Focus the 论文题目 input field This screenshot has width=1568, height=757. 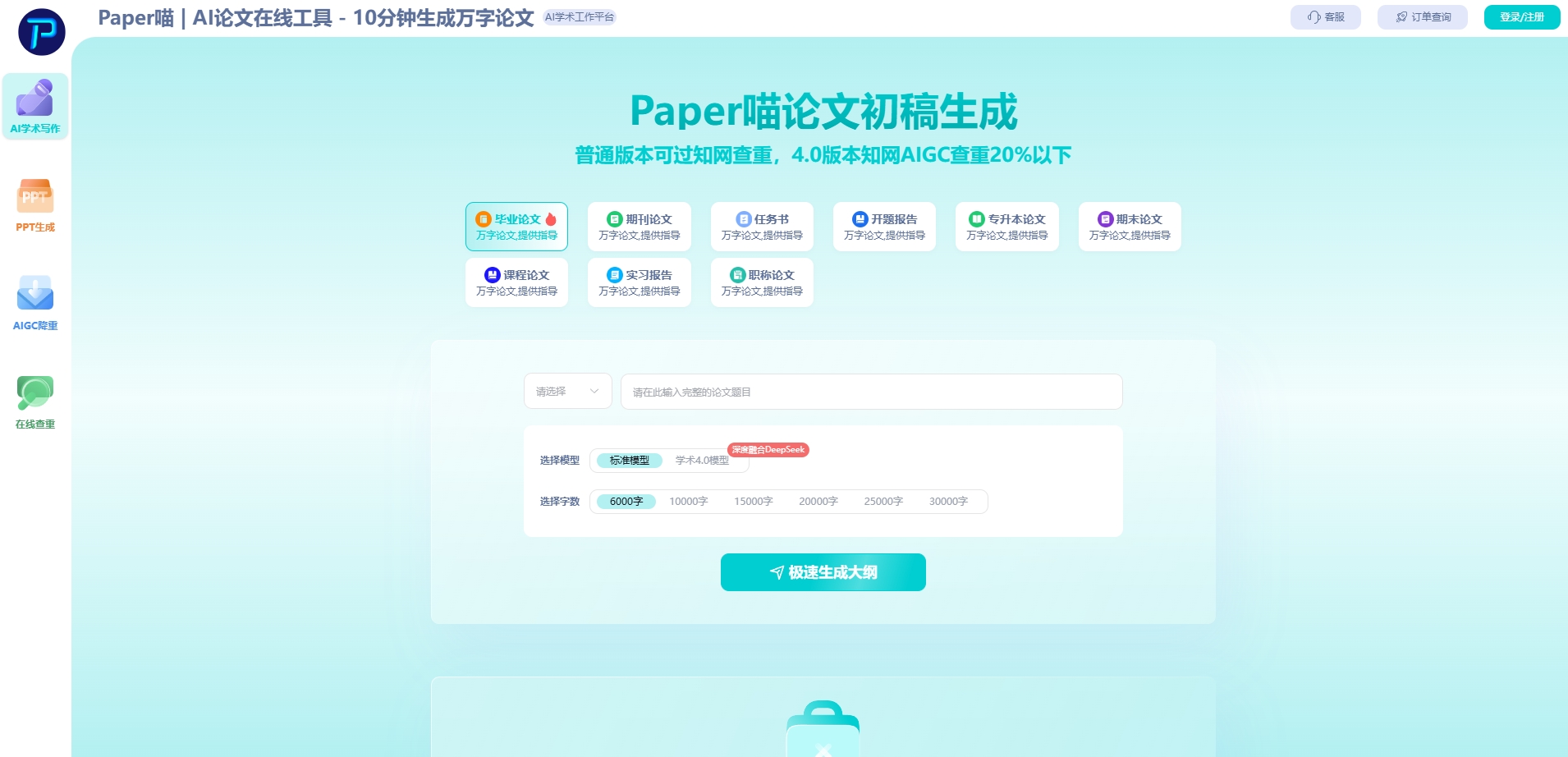(x=872, y=392)
